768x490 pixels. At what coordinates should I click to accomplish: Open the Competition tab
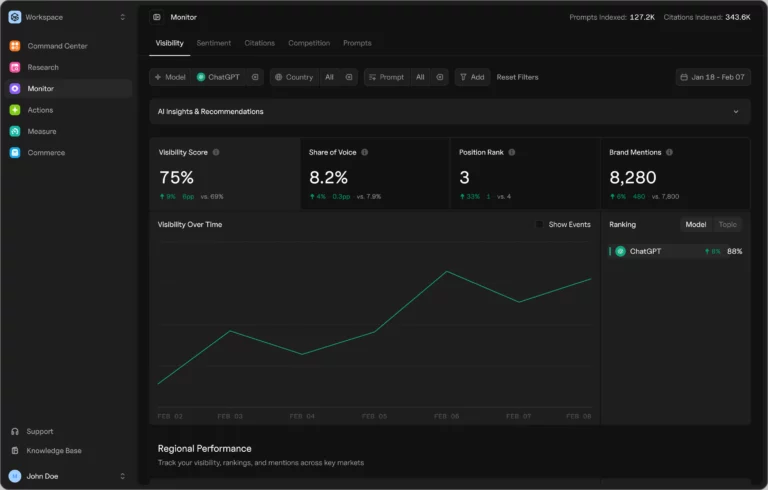coord(309,43)
